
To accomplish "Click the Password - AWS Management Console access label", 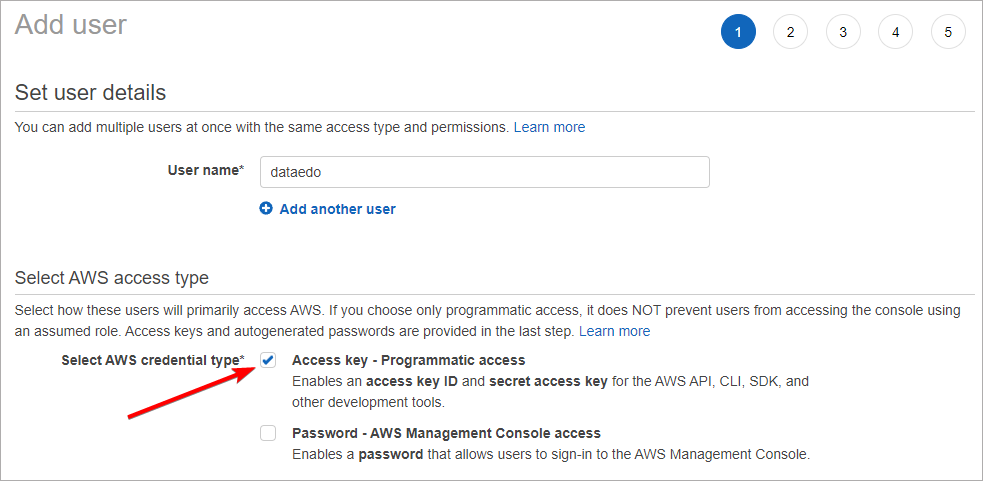I will [x=446, y=433].
